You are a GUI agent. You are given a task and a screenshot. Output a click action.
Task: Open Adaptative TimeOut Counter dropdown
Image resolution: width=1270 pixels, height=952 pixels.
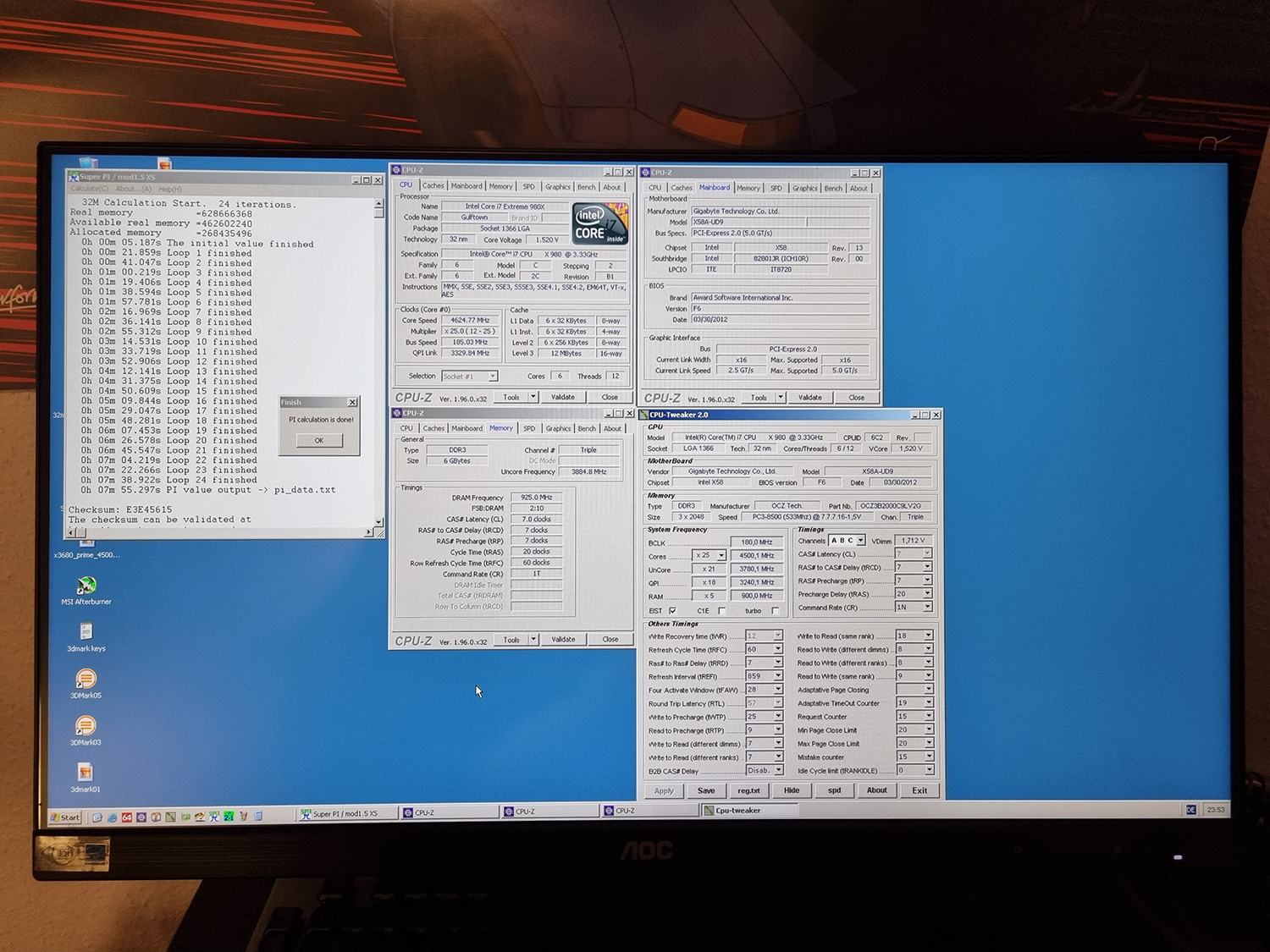[x=929, y=702]
